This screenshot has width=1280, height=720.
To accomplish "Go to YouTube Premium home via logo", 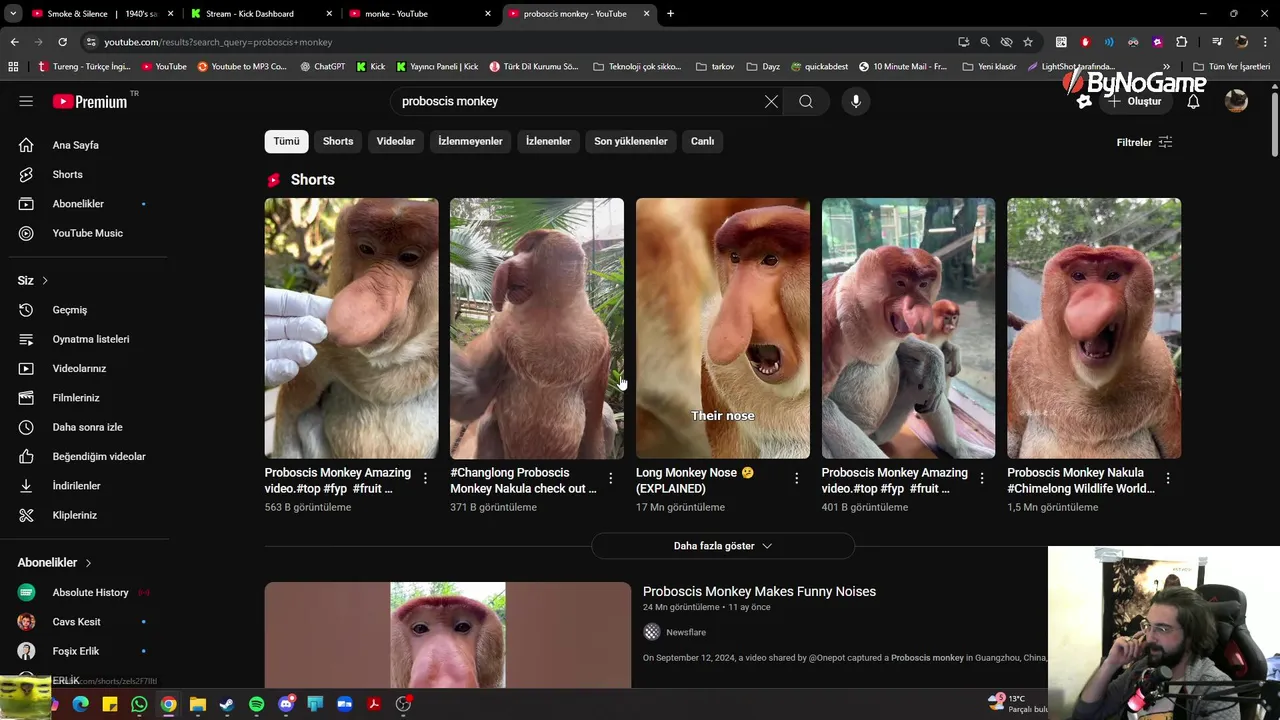I will pos(90,101).
